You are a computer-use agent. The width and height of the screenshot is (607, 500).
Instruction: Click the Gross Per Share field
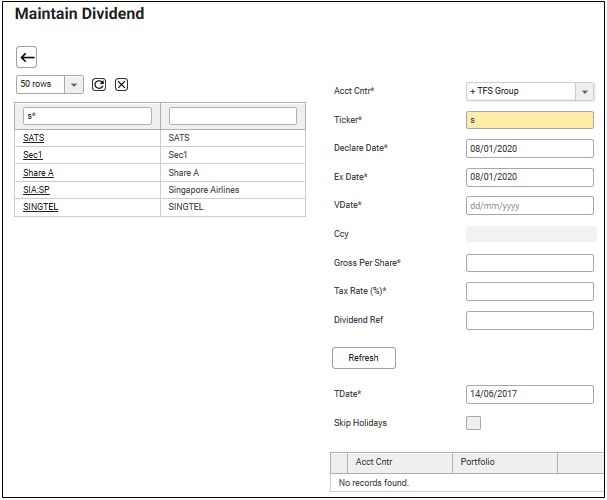pos(529,263)
